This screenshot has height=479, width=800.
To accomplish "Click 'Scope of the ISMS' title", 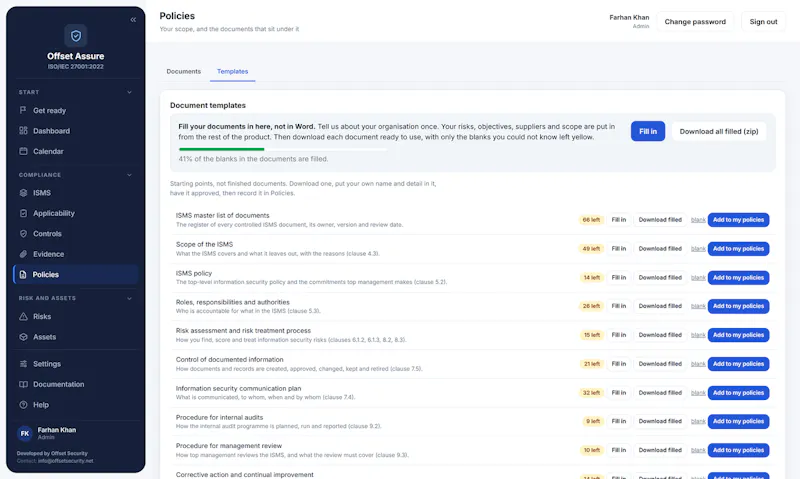I will coord(204,244).
